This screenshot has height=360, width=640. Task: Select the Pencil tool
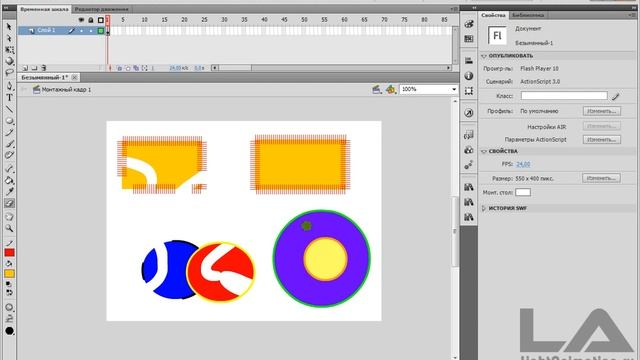[x=9, y=133]
